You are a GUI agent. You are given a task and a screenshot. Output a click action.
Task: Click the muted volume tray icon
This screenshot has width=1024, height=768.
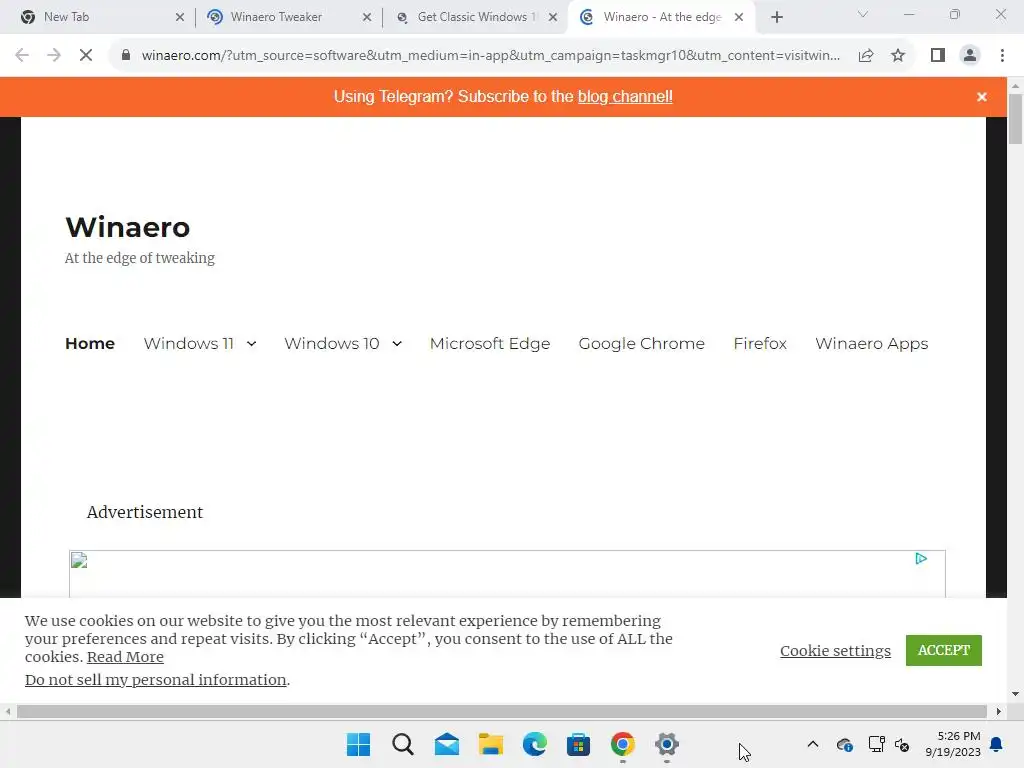(x=902, y=744)
